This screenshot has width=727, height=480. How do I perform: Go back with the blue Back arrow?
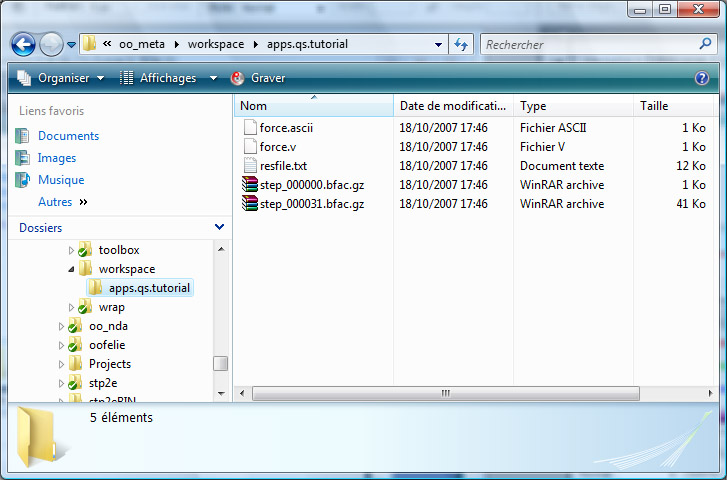coord(23,45)
